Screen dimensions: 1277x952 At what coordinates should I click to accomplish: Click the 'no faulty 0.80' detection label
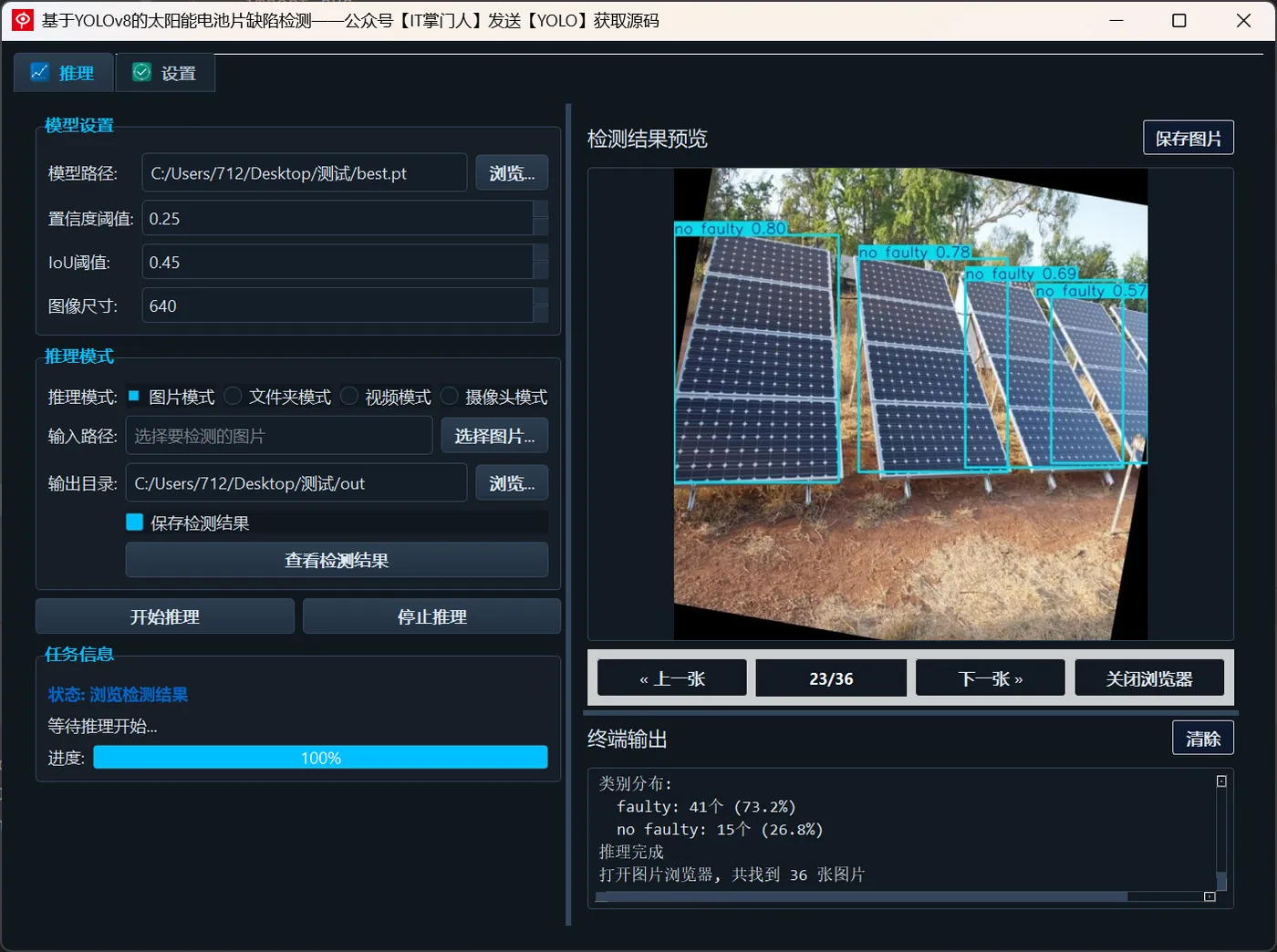point(731,228)
